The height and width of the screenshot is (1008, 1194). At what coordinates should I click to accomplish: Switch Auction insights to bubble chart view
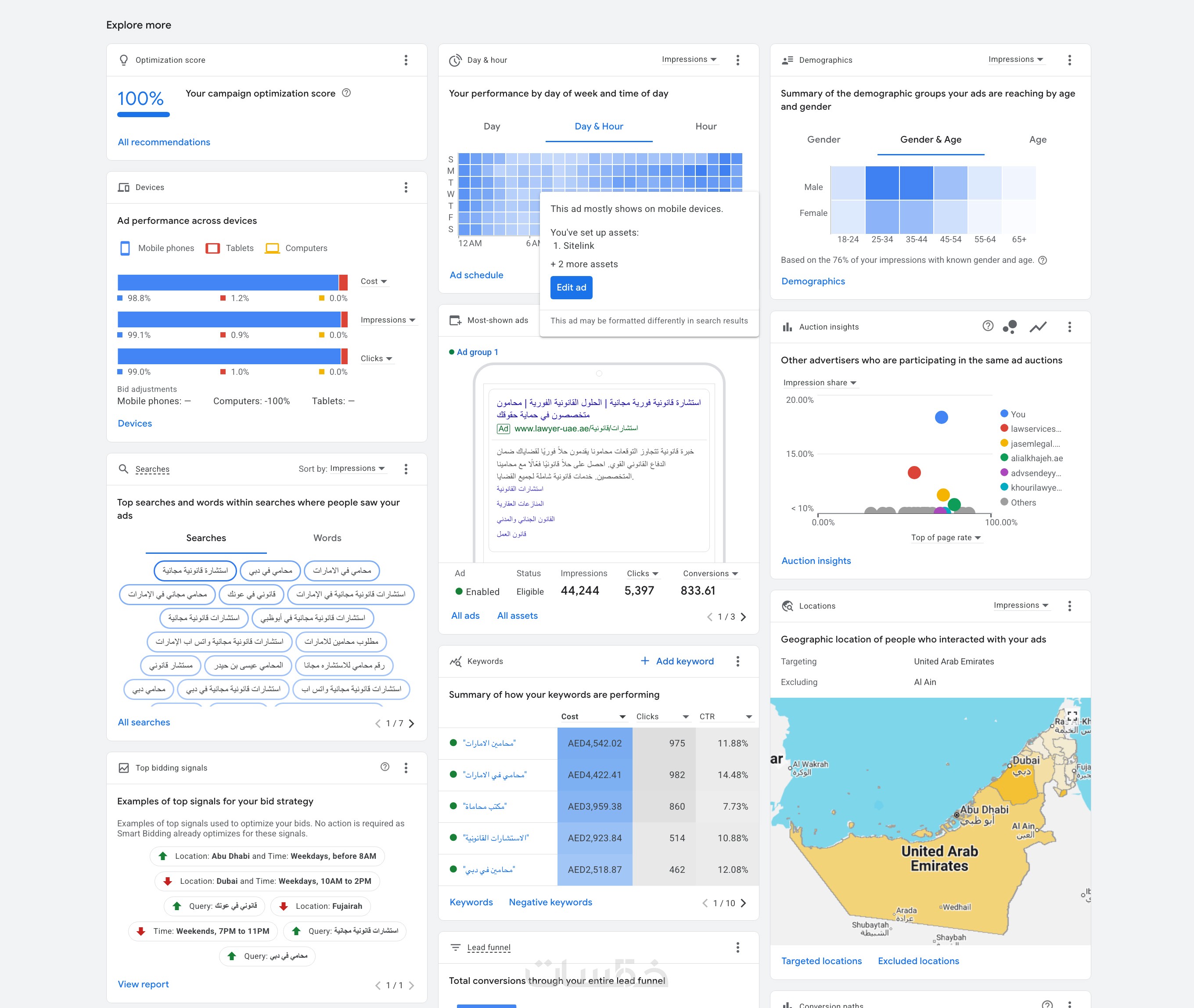point(1010,327)
